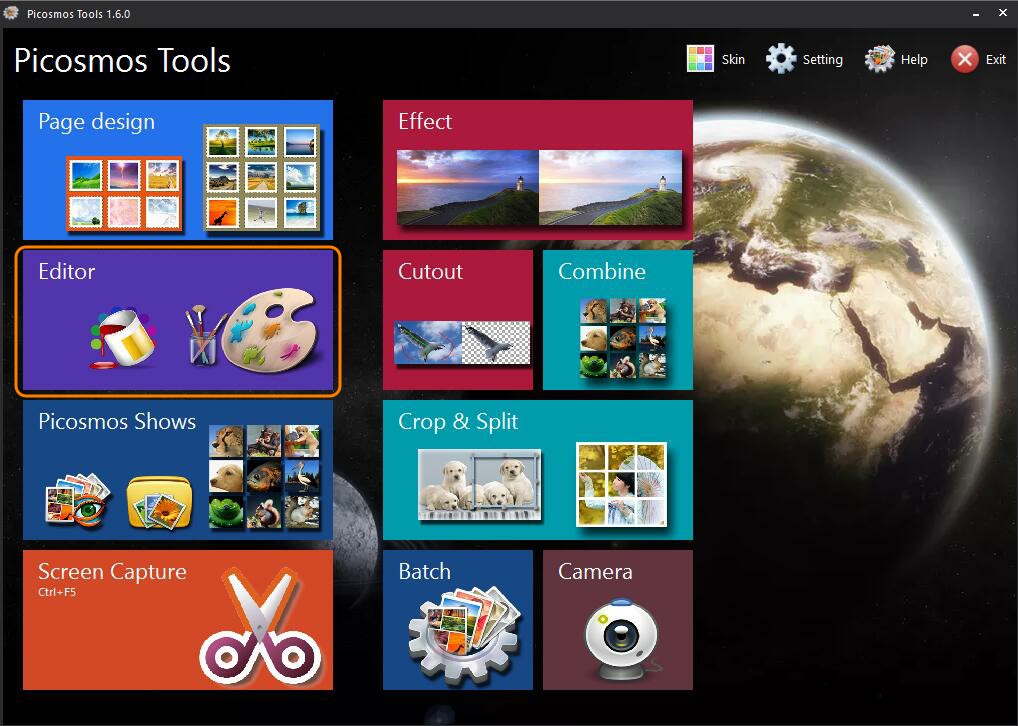1018x726 pixels.
Task: Open the Page design tile
Action: click(x=177, y=170)
